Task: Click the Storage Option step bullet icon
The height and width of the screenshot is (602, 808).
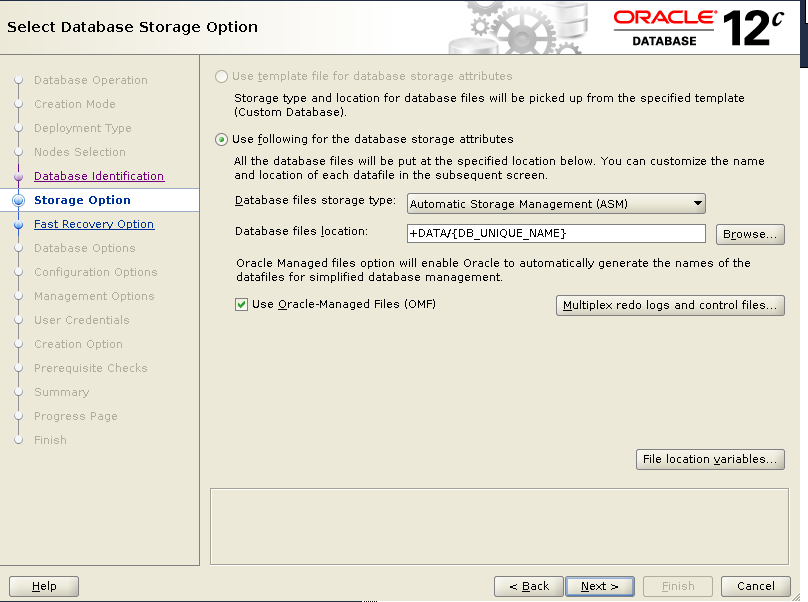Action: (17, 200)
